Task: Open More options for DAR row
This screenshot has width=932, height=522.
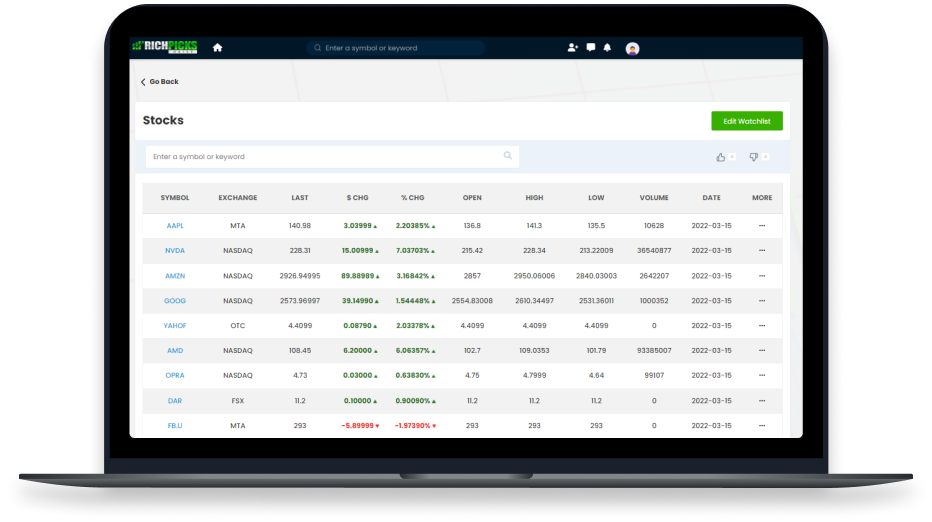Action: point(762,401)
